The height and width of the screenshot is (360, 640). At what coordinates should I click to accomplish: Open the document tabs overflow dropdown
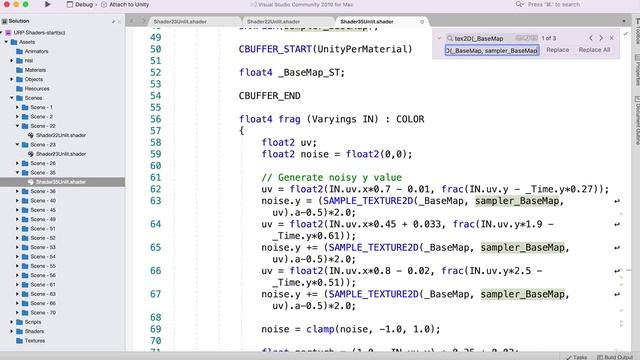(x=624, y=21)
